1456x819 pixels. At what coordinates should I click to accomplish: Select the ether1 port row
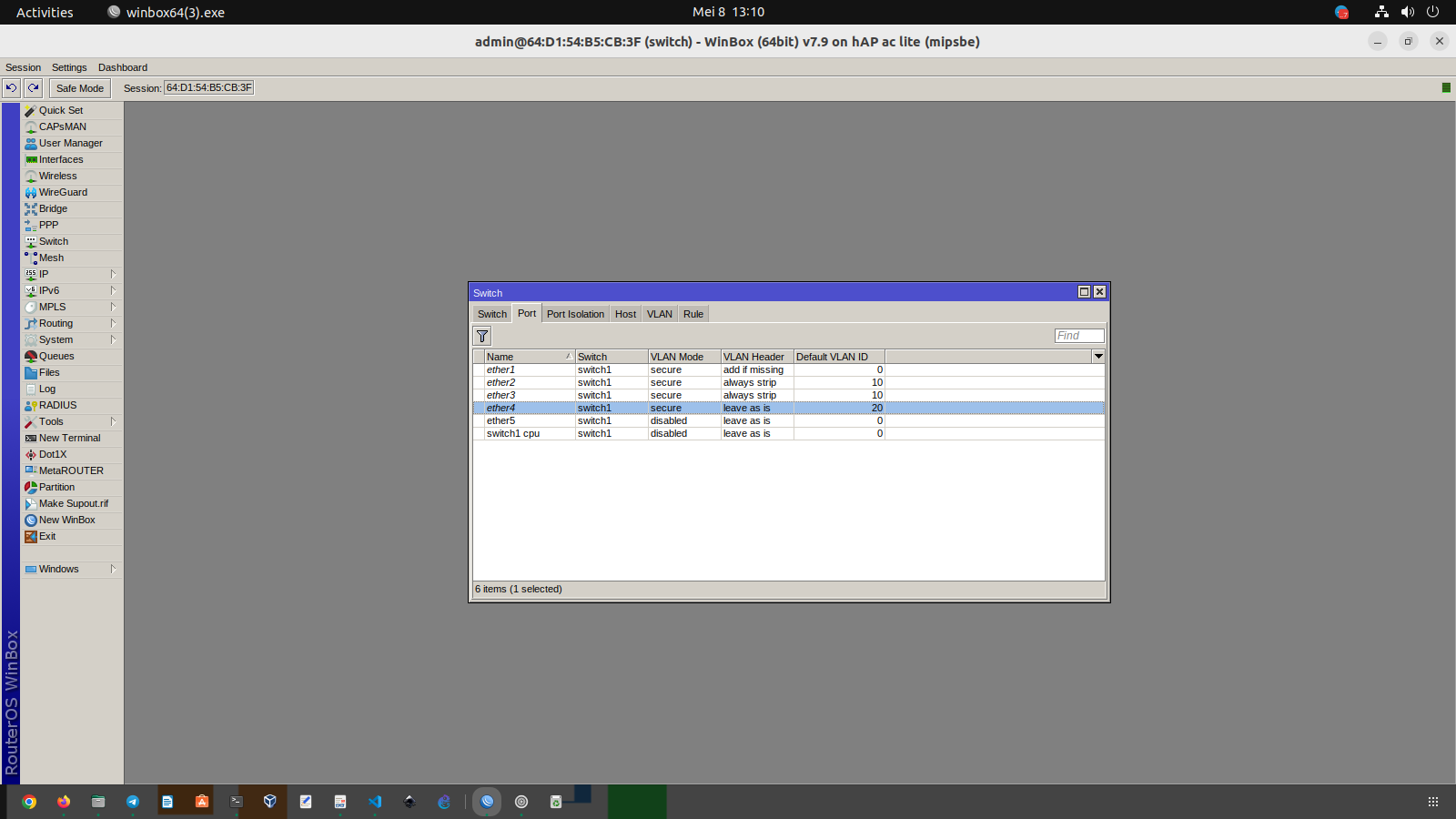[788, 369]
